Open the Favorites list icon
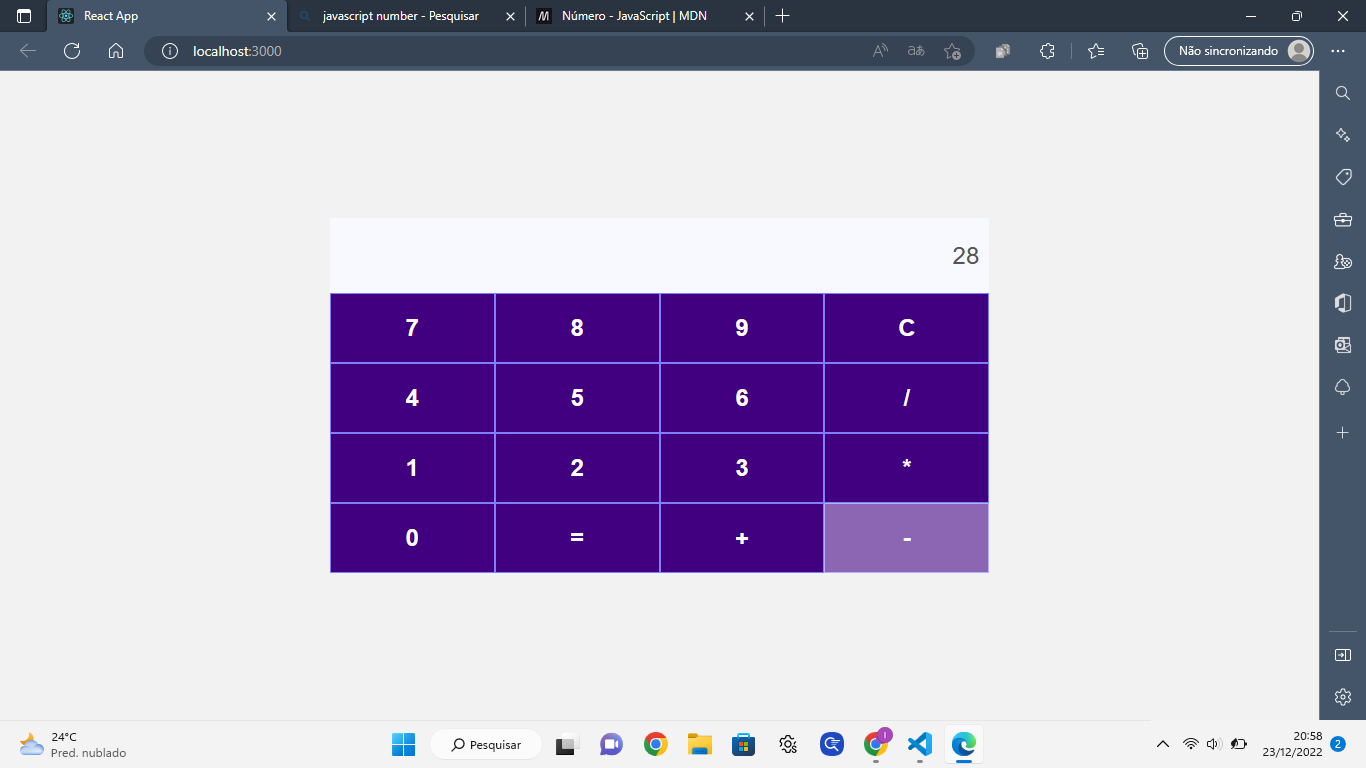Screen dimensions: 1366x768 click(1095, 50)
